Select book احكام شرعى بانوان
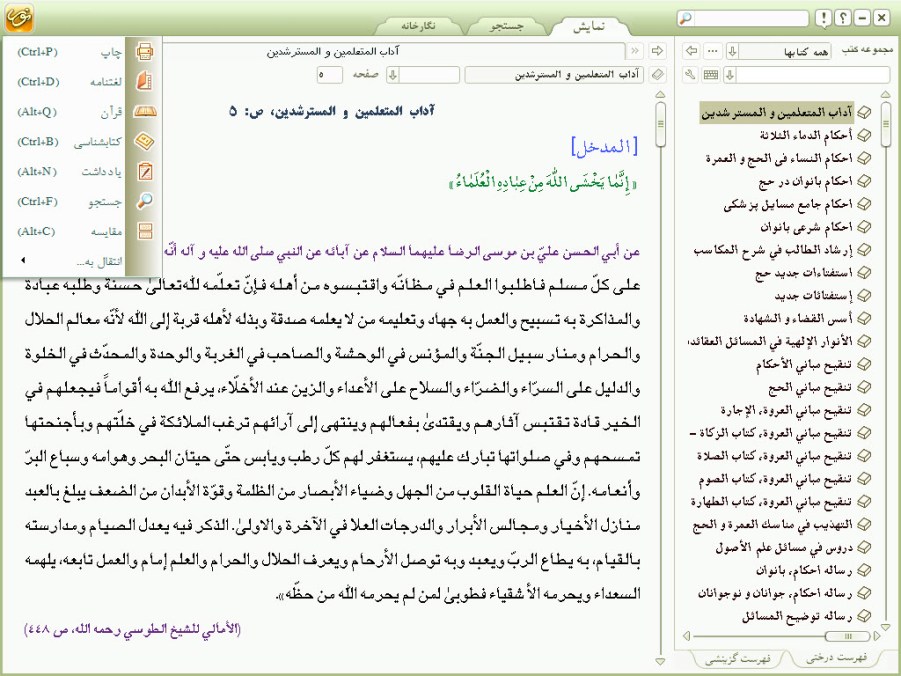This screenshot has height=676, width=901. [806, 228]
